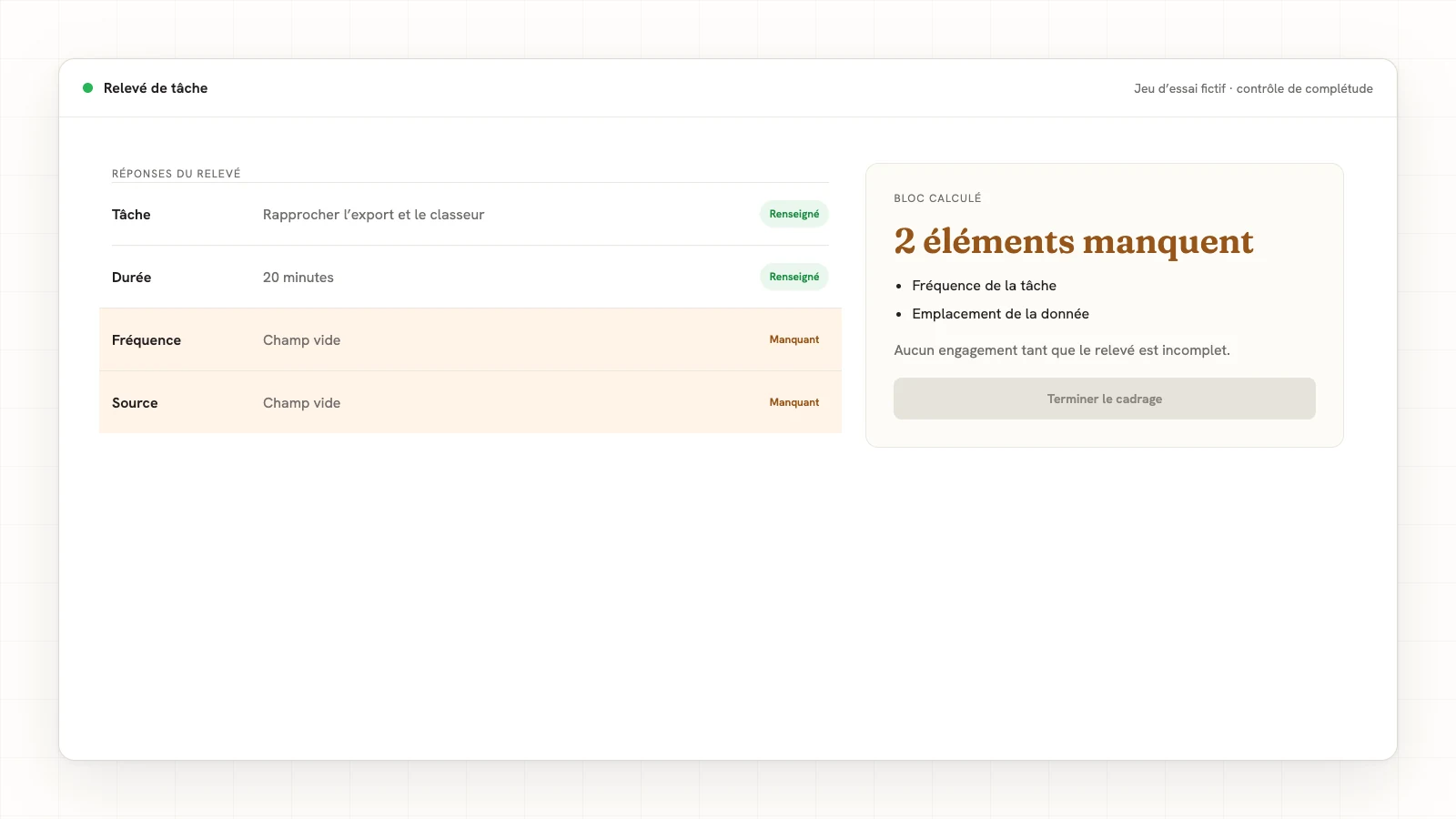Image resolution: width=1456 pixels, height=819 pixels.
Task: Select the value Rapprocher l'export et le classeur
Action: point(373,215)
